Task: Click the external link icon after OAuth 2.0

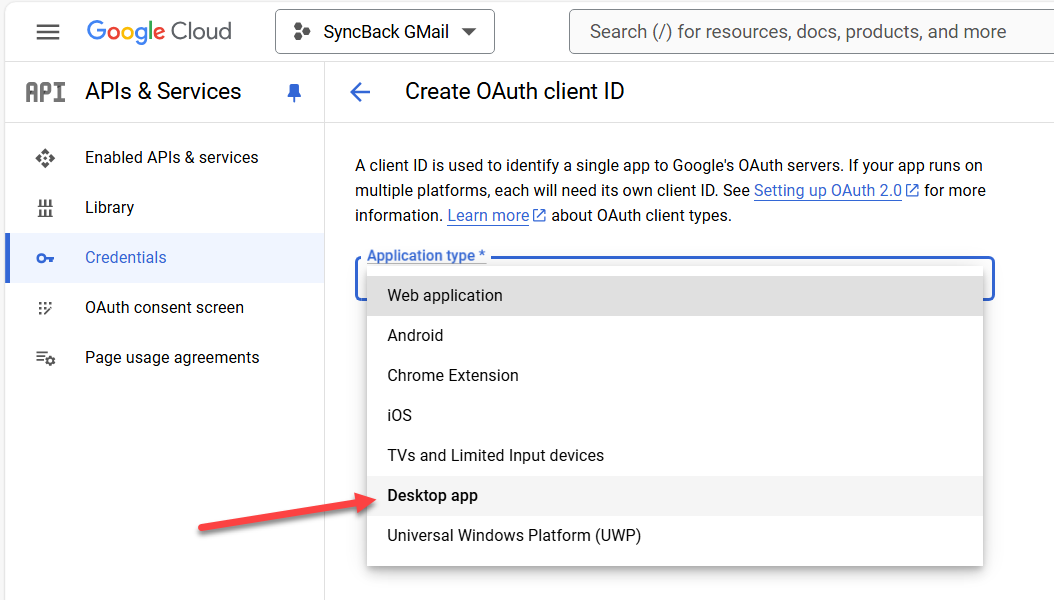Action: [912, 191]
